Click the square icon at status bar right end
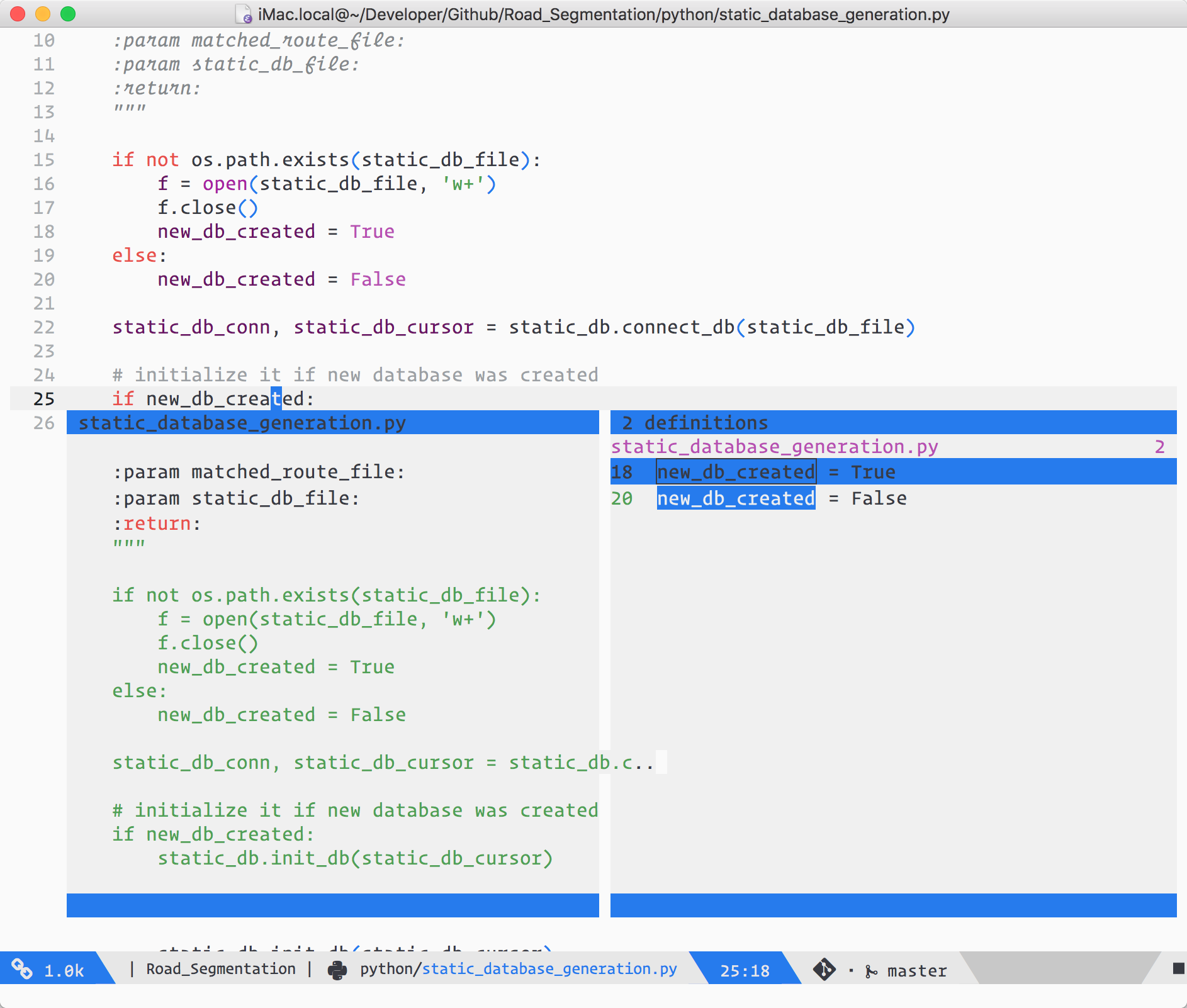 1178,970
